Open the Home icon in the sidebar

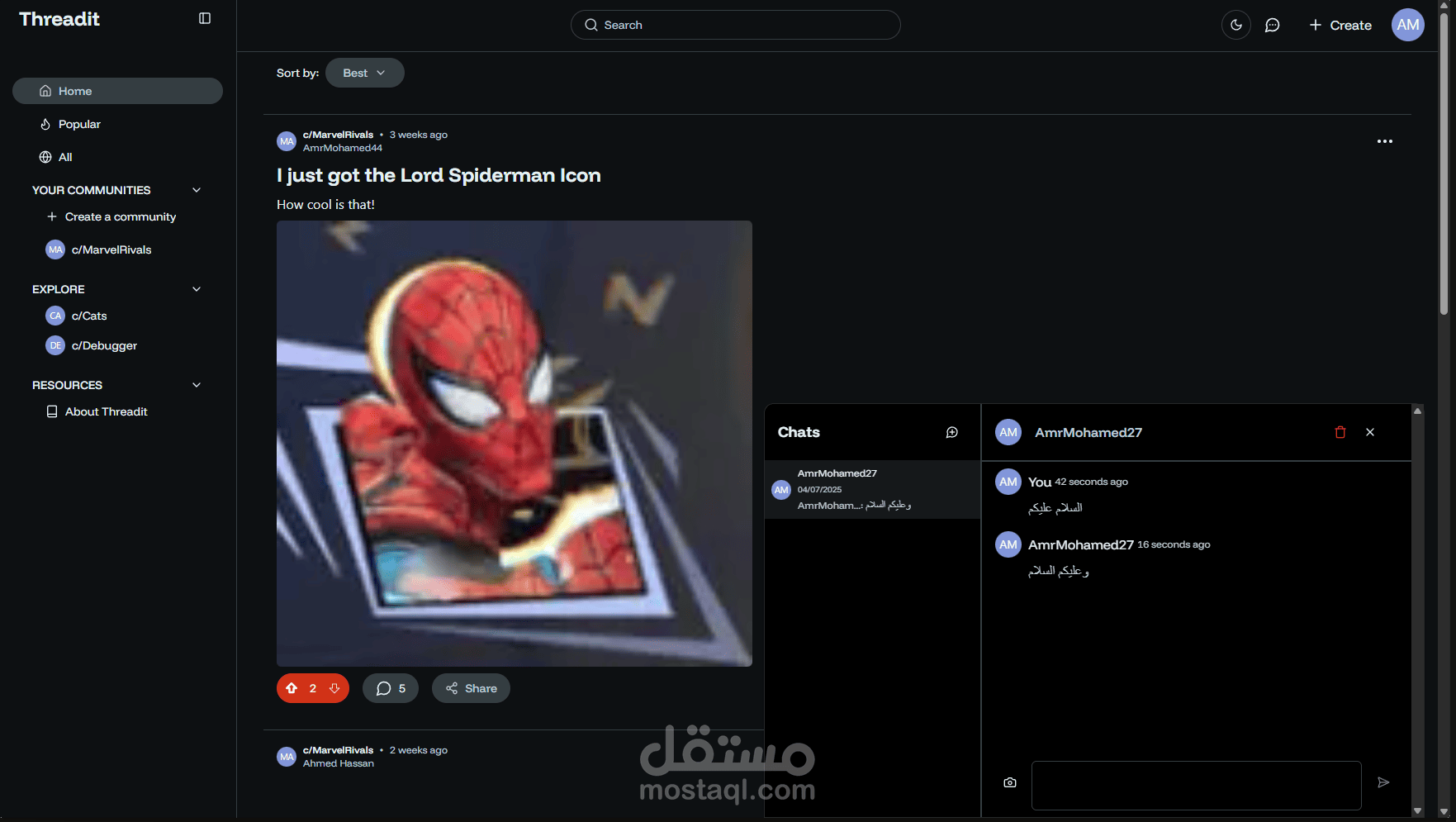45,91
